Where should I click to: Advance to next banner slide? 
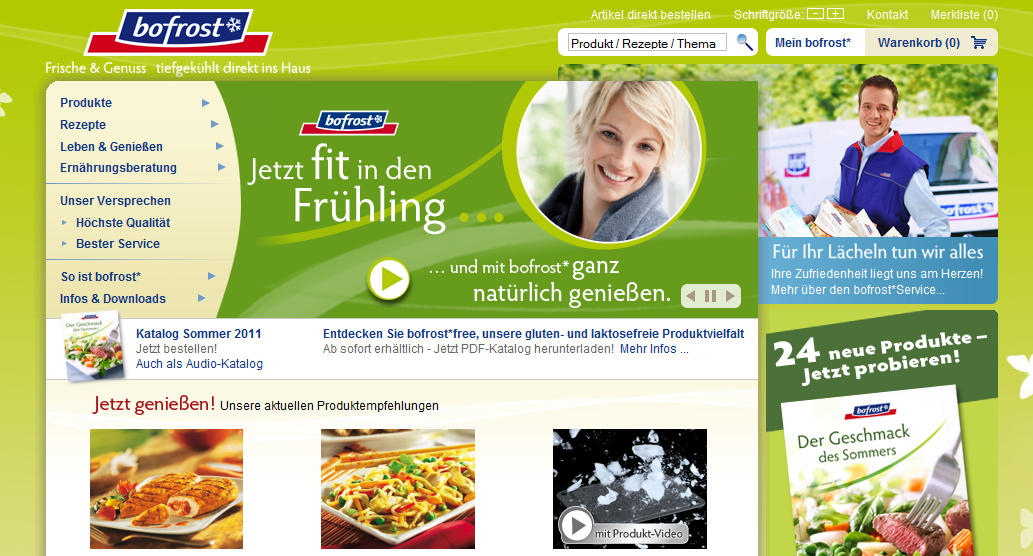click(x=730, y=296)
